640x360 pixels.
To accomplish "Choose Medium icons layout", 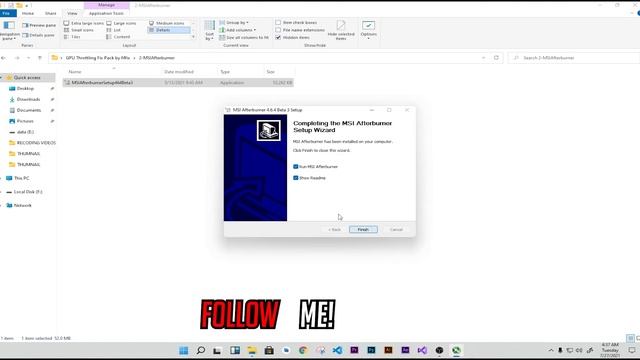I will (167, 23).
